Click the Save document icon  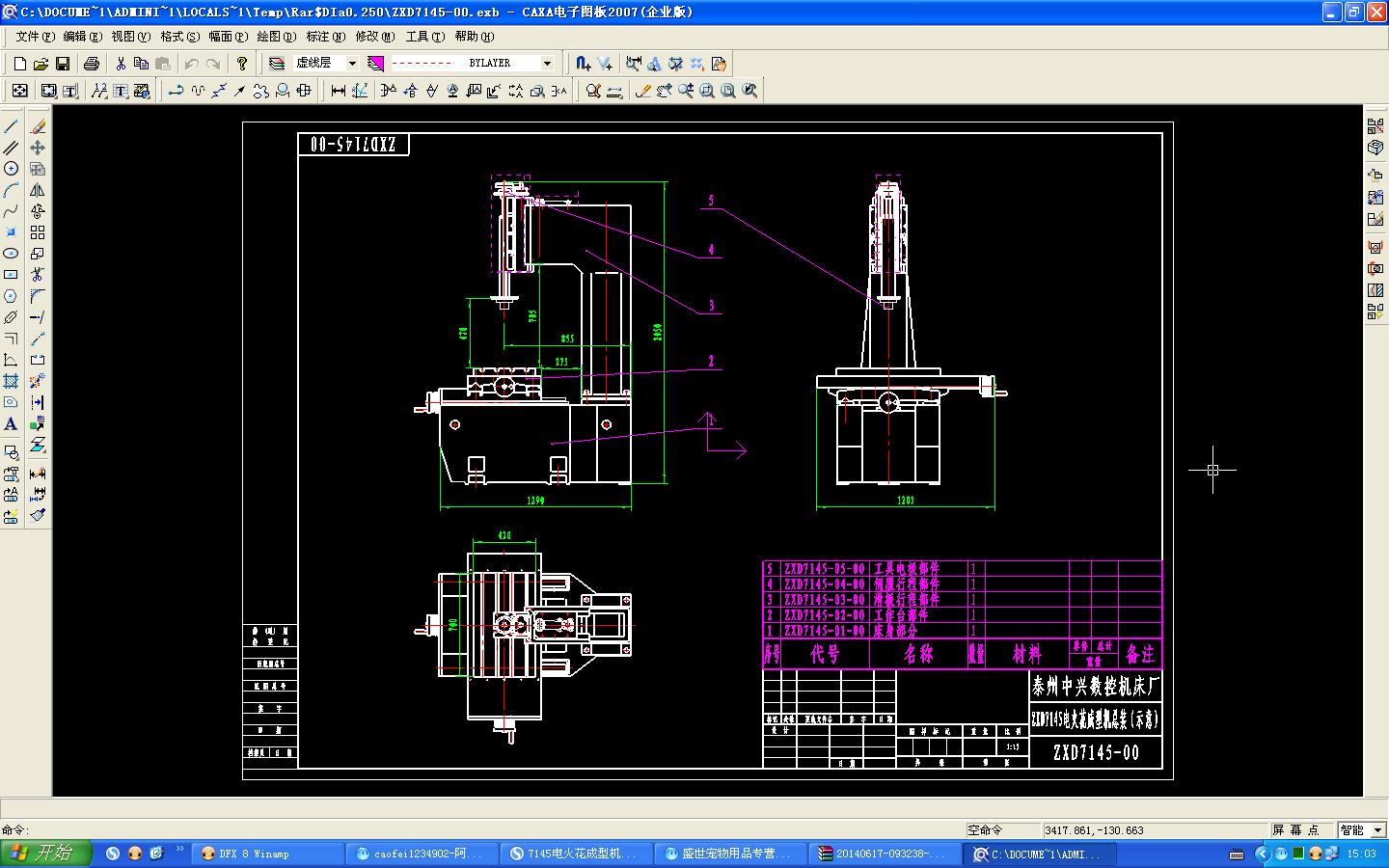pyautogui.click(x=62, y=63)
